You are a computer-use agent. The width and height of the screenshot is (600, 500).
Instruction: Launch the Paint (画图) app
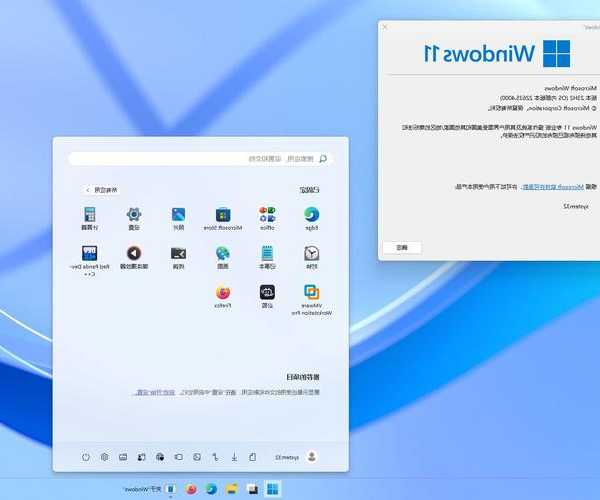(x=223, y=257)
